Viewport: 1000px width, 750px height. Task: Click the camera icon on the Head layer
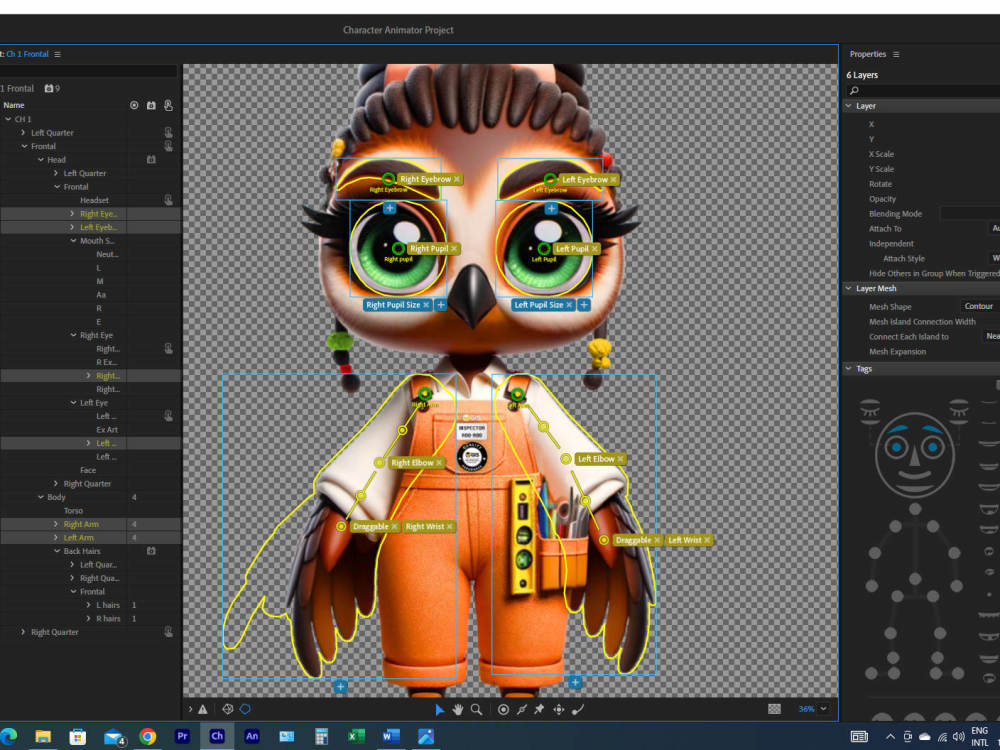151,160
